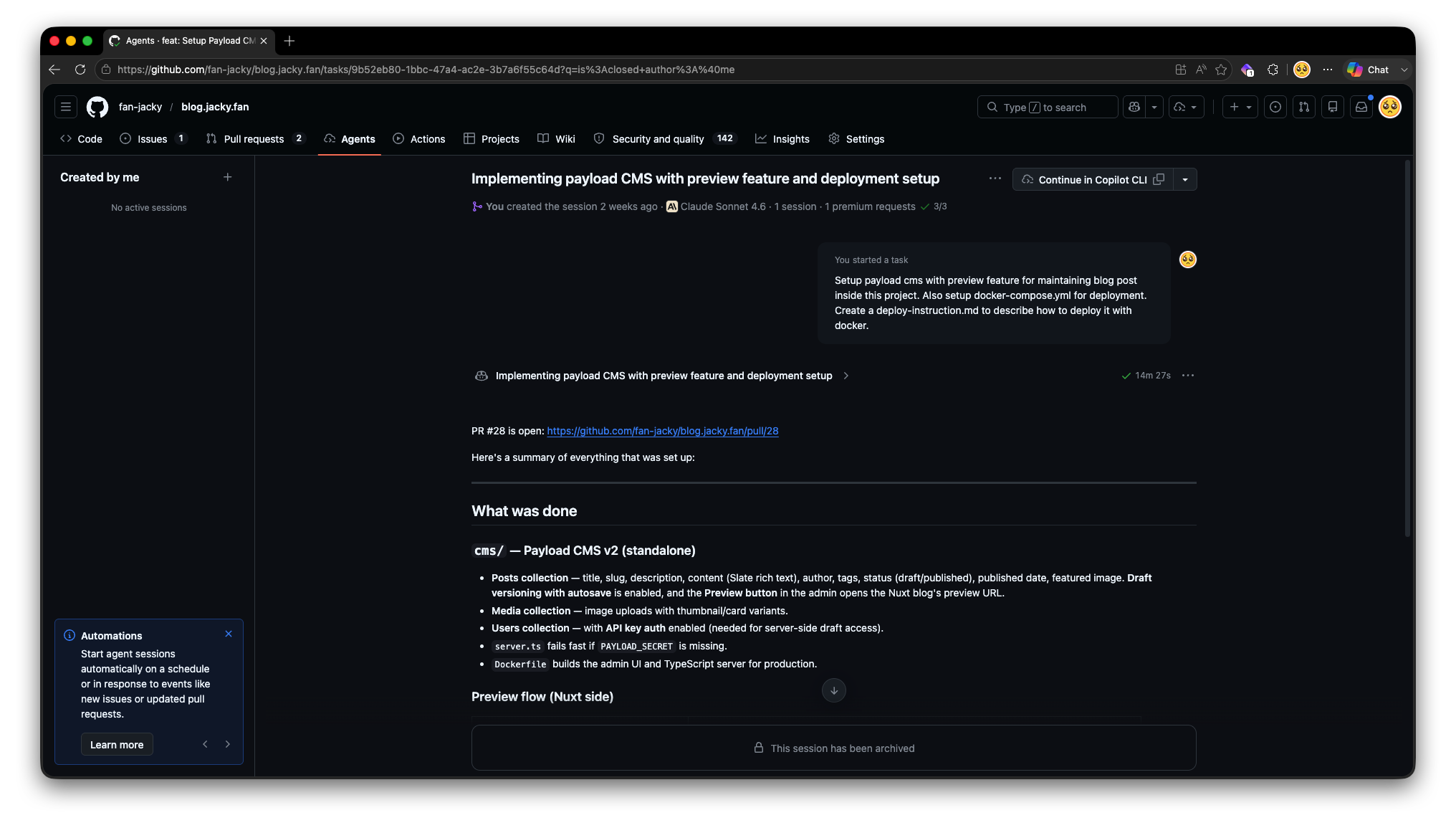This screenshot has height=833, width=1456.
Task: Go to the next tip in the Automations card
Action: click(228, 744)
